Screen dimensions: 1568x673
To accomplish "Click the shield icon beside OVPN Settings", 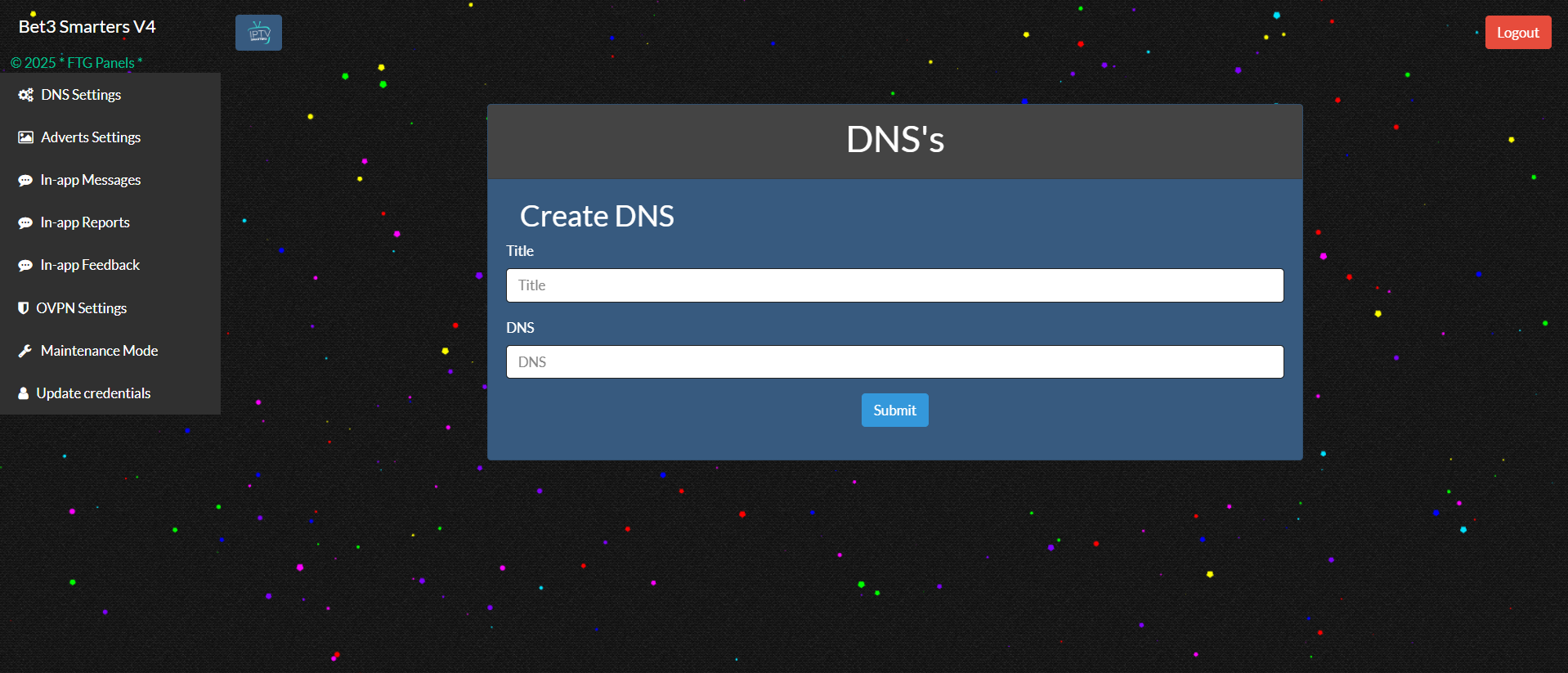I will pos(24,308).
